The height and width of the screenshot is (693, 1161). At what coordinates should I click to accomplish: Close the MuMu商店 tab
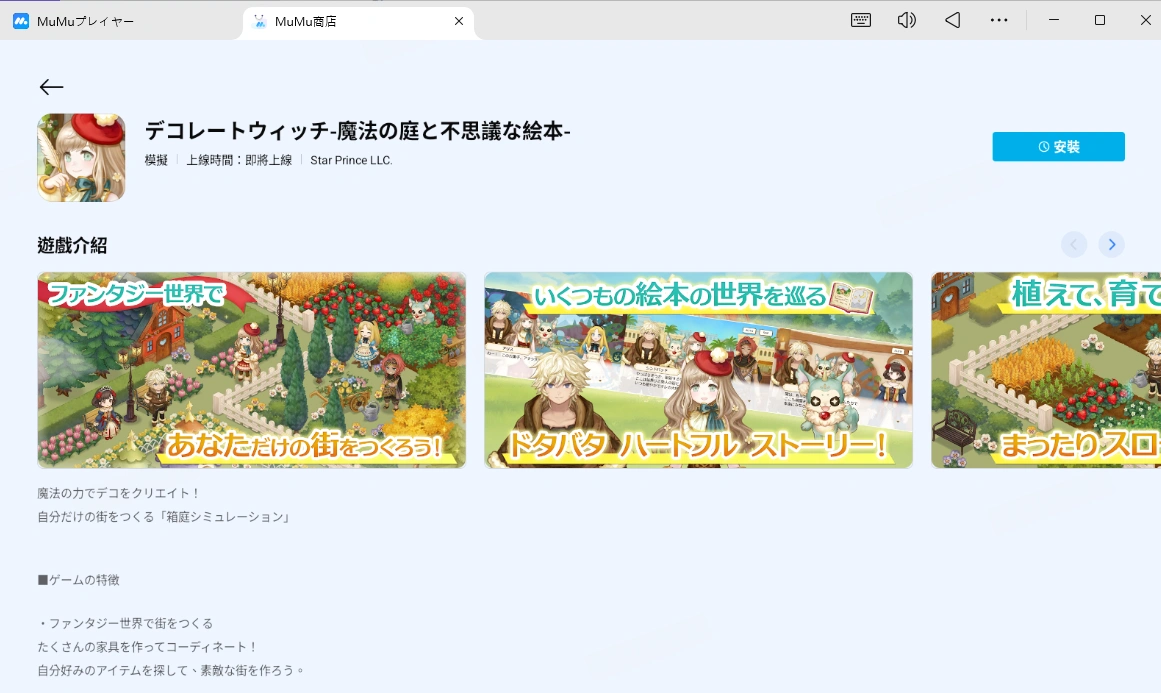(x=459, y=21)
